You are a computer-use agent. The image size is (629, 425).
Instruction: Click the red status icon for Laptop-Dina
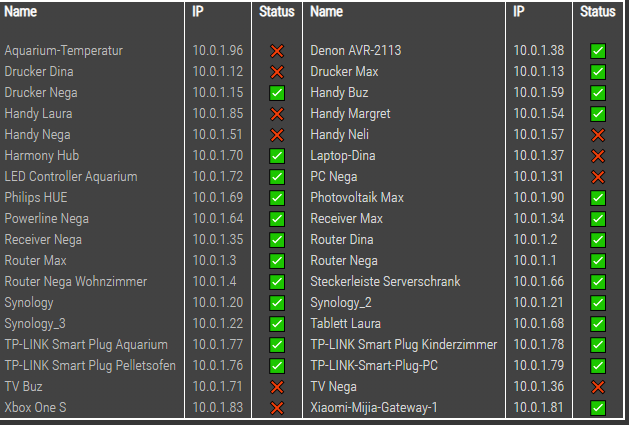598,156
